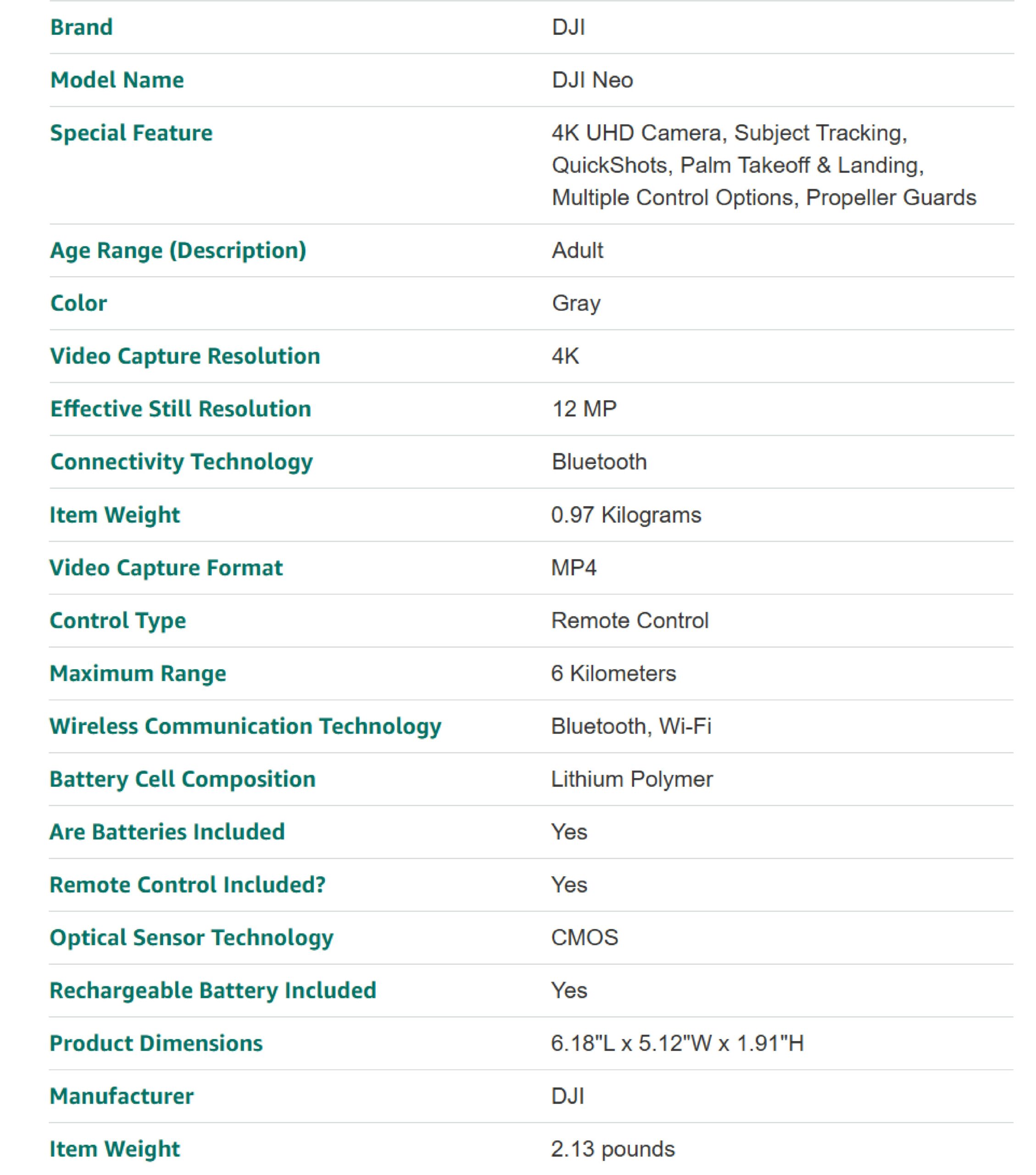The height and width of the screenshot is (1175, 1036).
Task: Click the Brand label
Action: [81, 28]
